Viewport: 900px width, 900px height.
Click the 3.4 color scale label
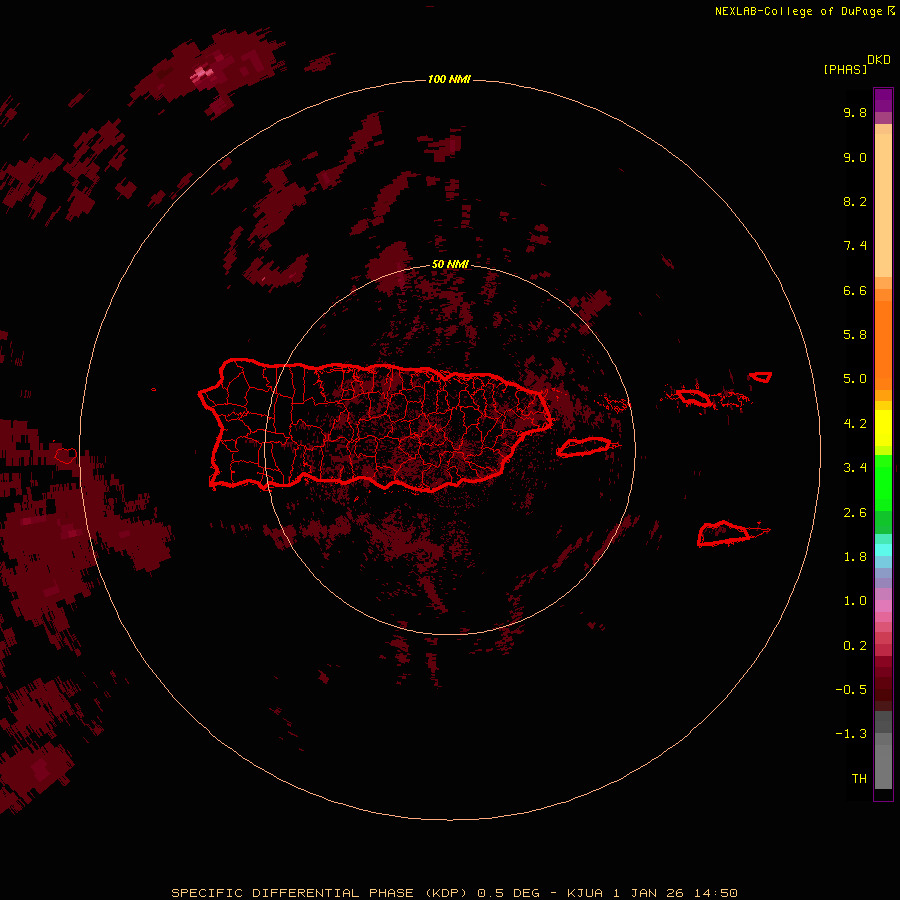[855, 468]
